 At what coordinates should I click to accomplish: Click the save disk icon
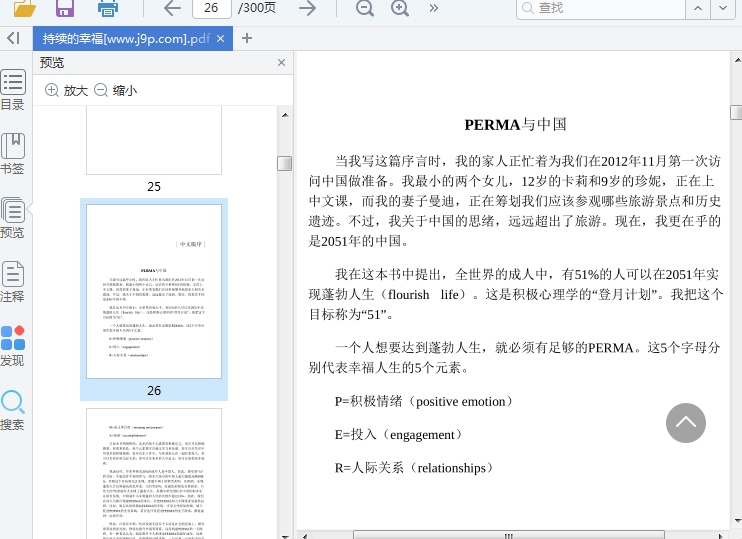[x=65, y=9]
